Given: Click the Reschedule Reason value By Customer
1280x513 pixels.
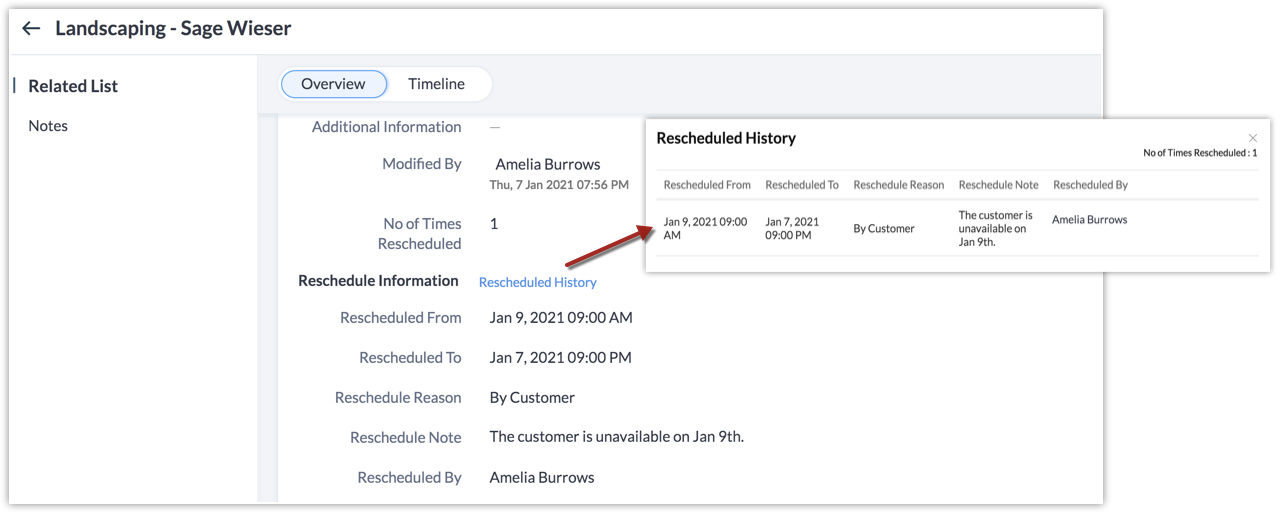Looking at the screenshot, I should point(532,397).
